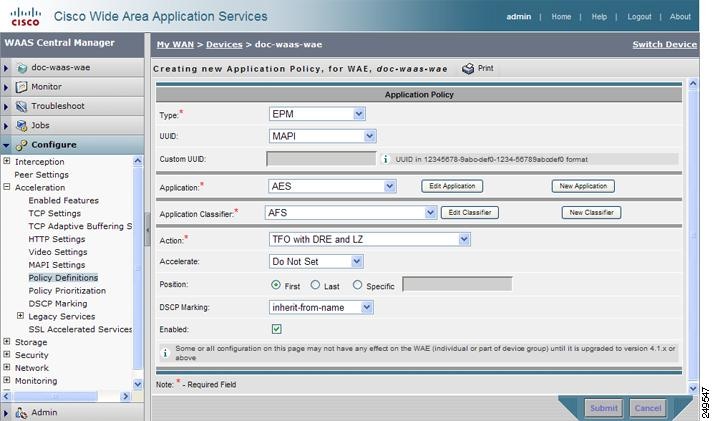Open the Application Classifier dropdown

coord(351,213)
